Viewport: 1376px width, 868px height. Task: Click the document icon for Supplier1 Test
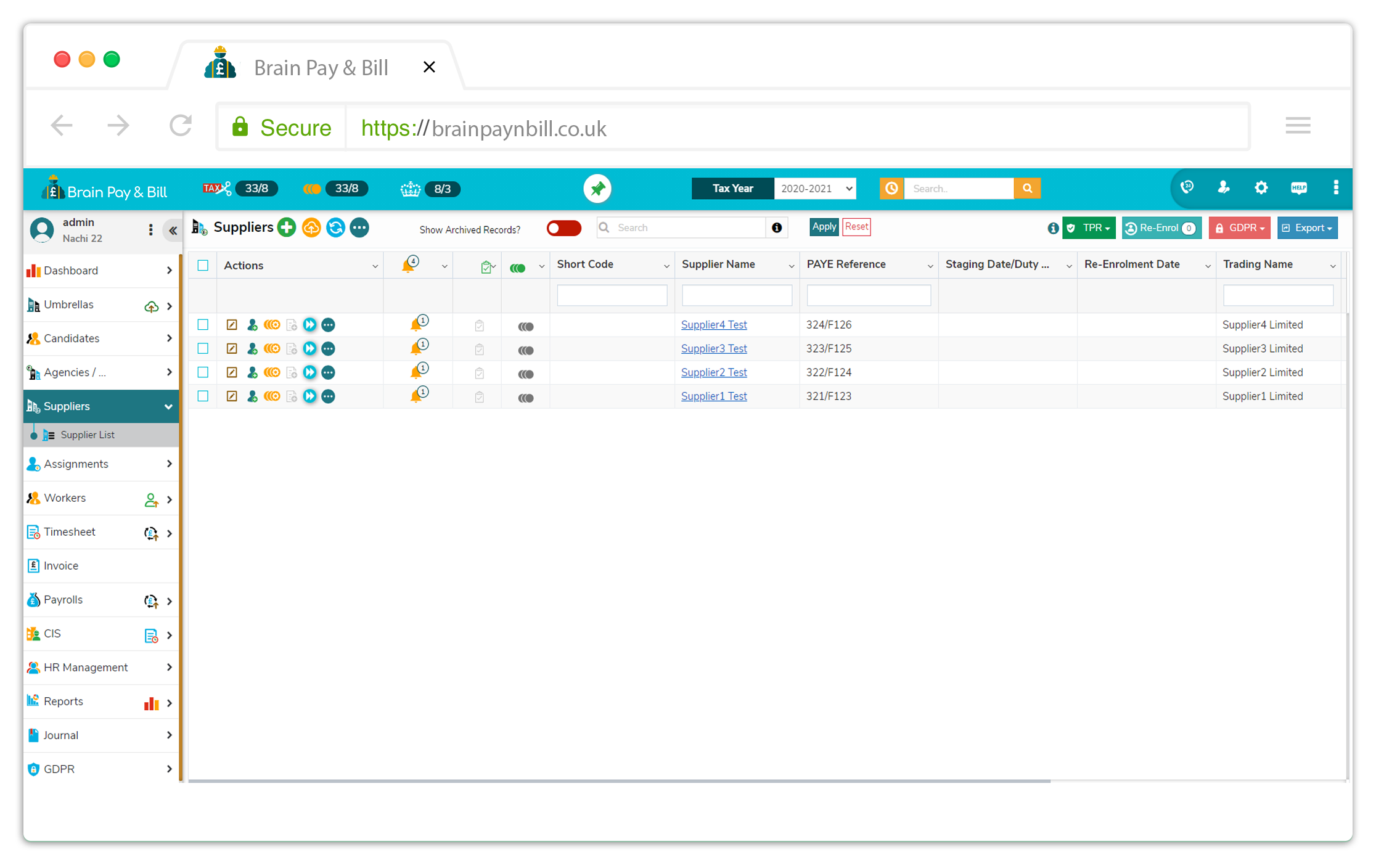click(292, 396)
